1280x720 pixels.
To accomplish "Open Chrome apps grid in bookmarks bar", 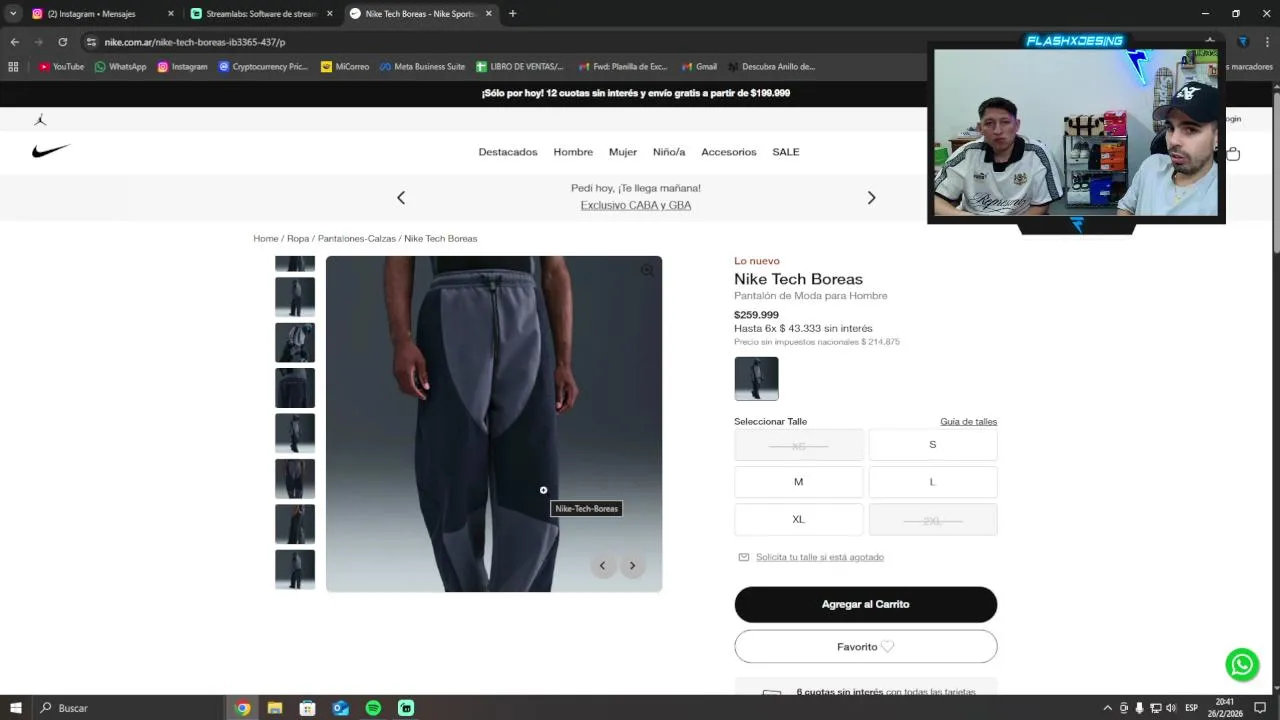I will pyautogui.click(x=13, y=67).
